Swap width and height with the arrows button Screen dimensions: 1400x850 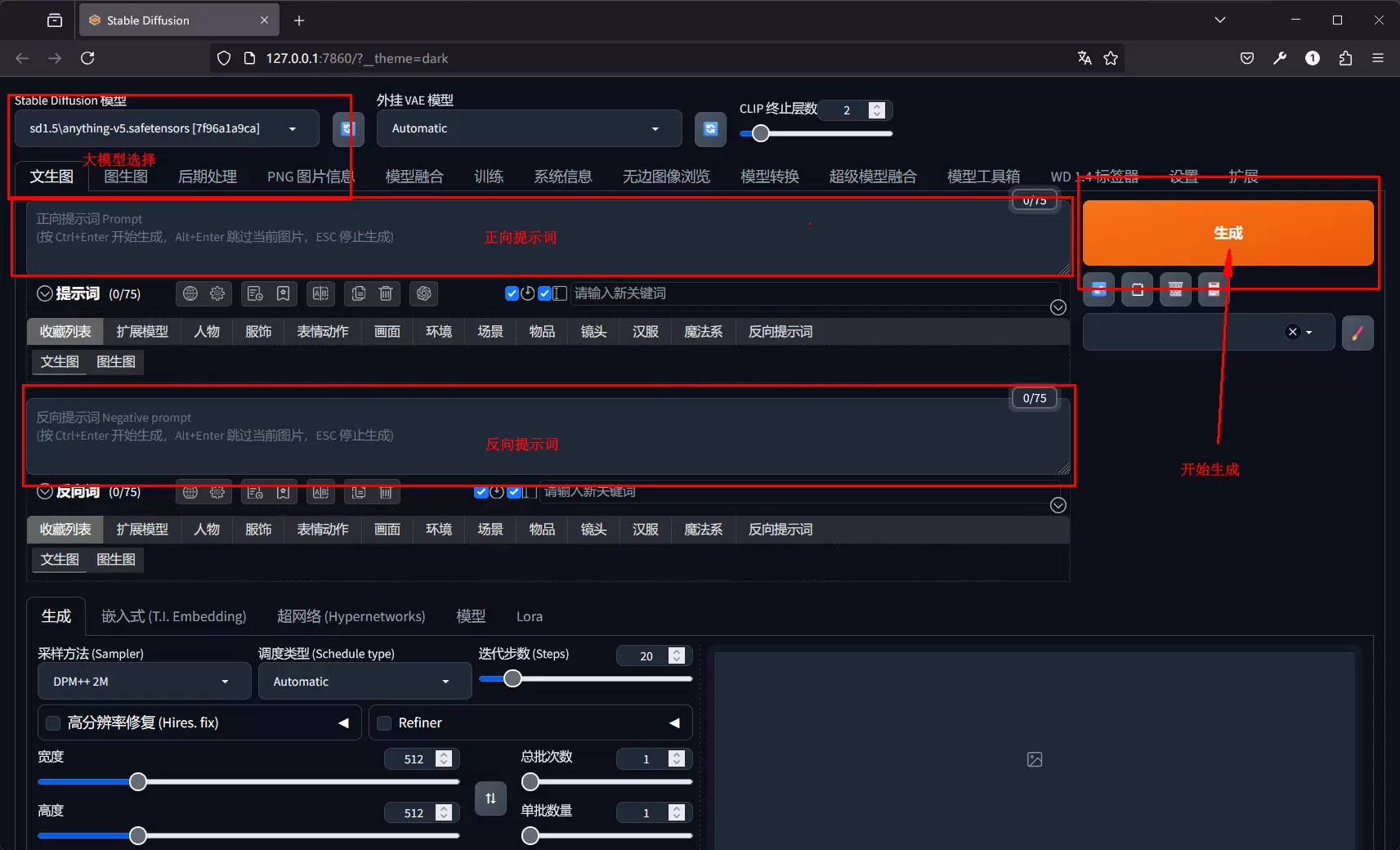point(490,799)
